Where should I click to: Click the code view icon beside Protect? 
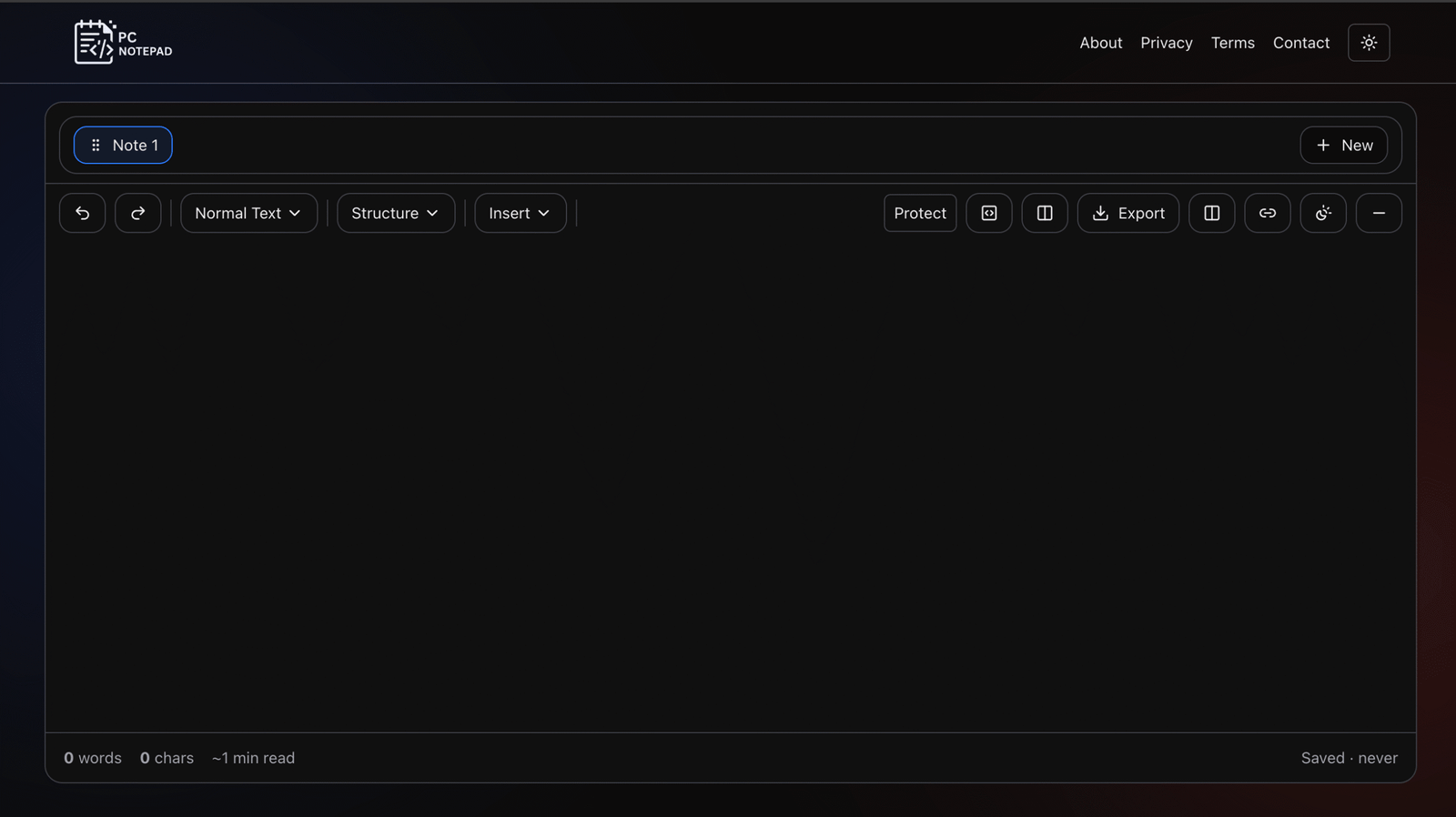pos(989,213)
